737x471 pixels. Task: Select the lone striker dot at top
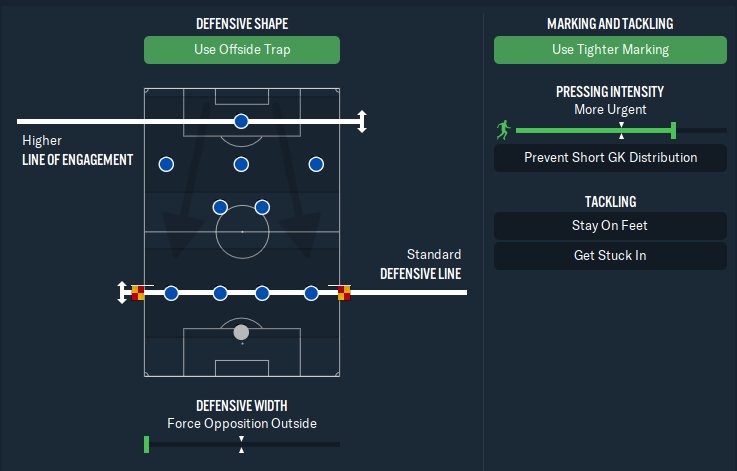(241, 121)
